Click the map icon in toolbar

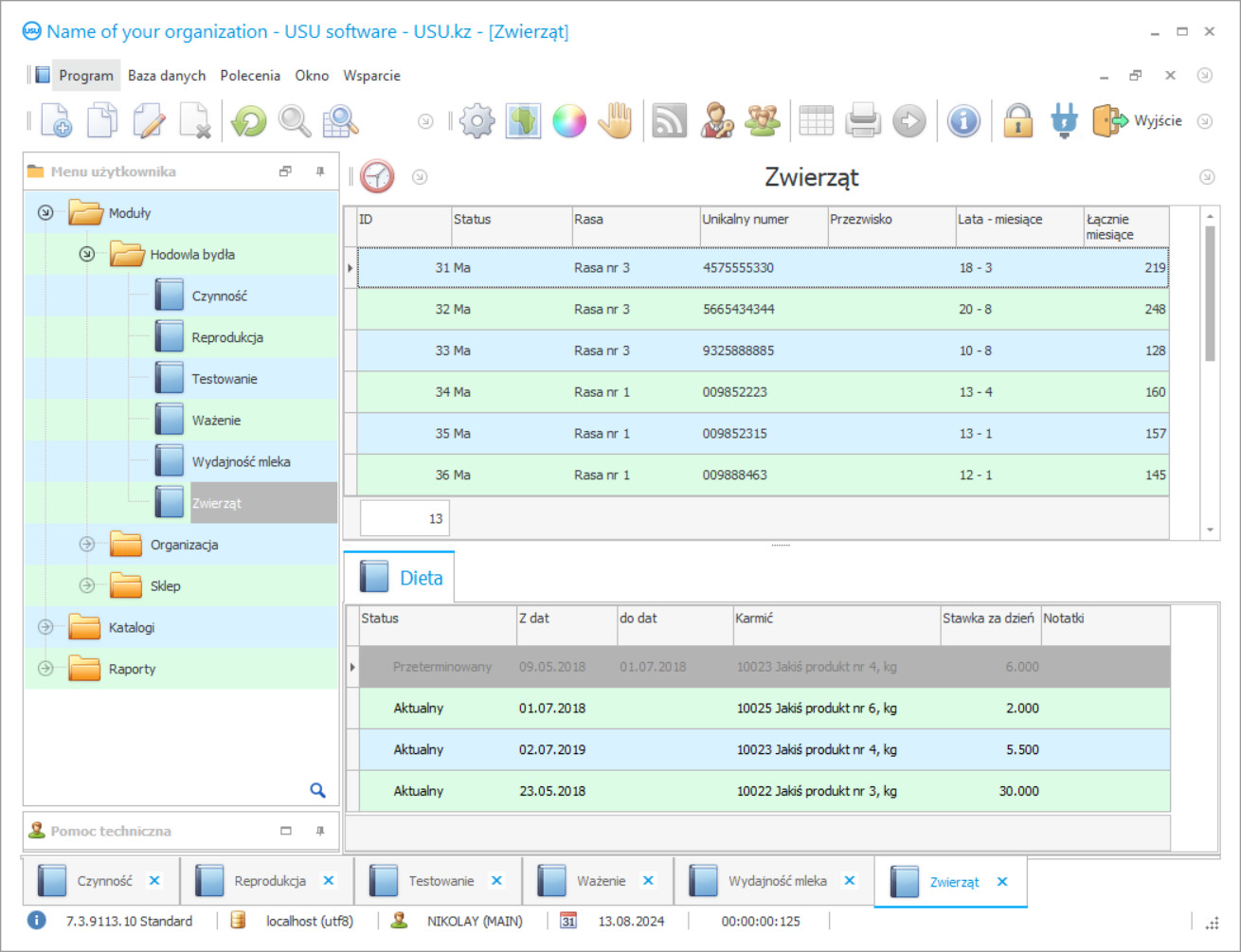[523, 121]
